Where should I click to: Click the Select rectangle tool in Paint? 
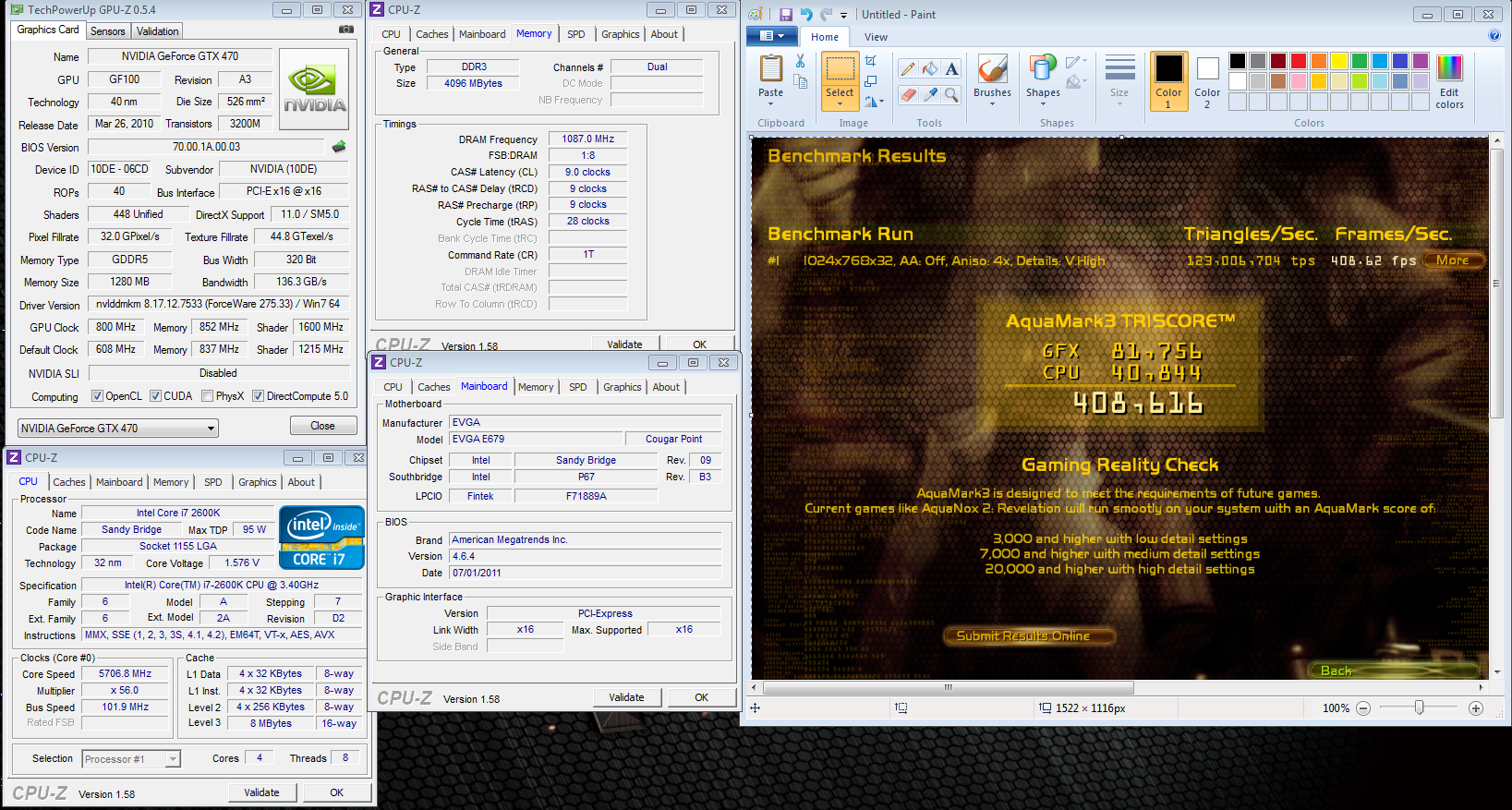[x=840, y=68]
